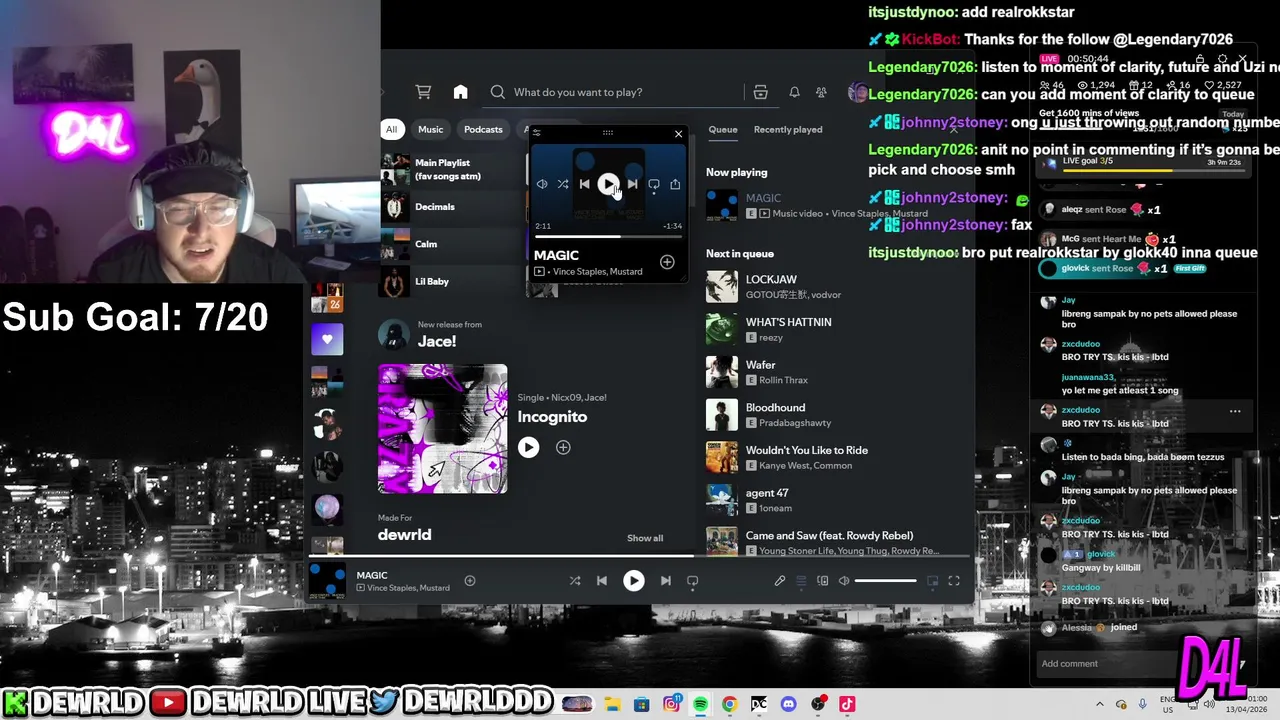Open the connect to a device icon
1280x720 pixels.
[823, 580]
